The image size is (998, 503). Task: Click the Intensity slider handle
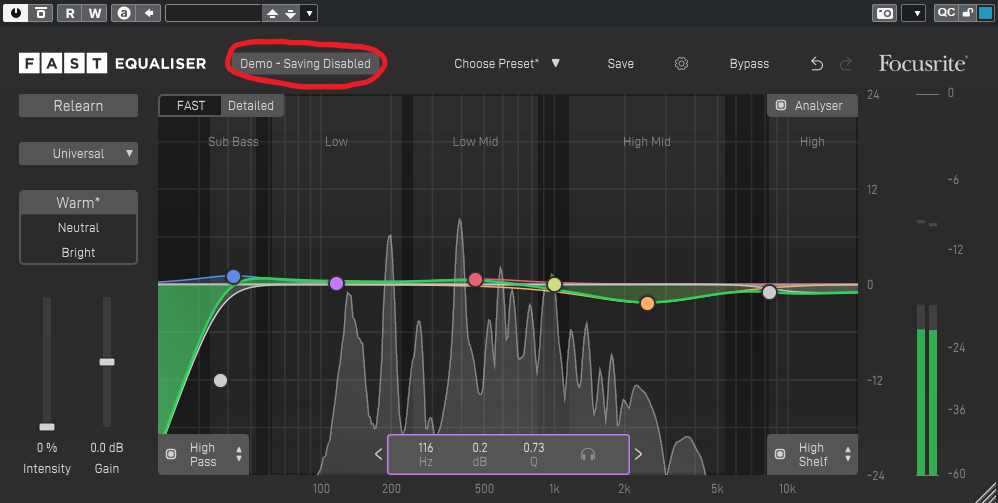(x=46, y=427)
